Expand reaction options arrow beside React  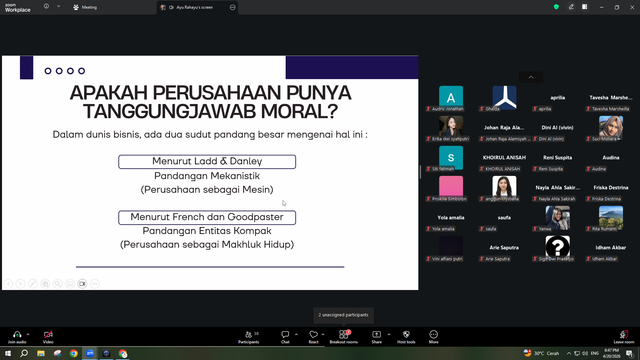(x=323, y=334)
